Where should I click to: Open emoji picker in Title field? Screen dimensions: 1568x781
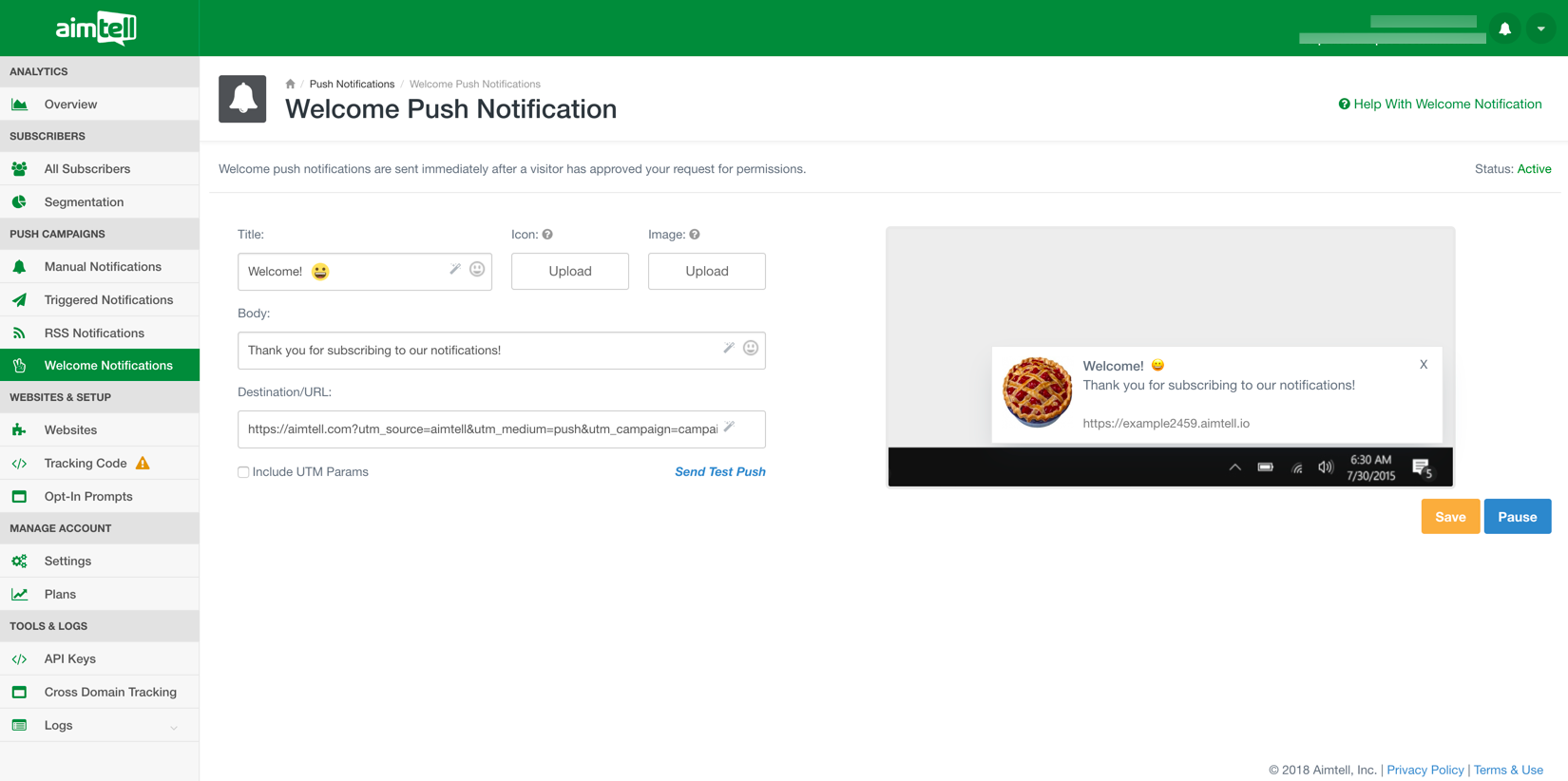[477, 270]
